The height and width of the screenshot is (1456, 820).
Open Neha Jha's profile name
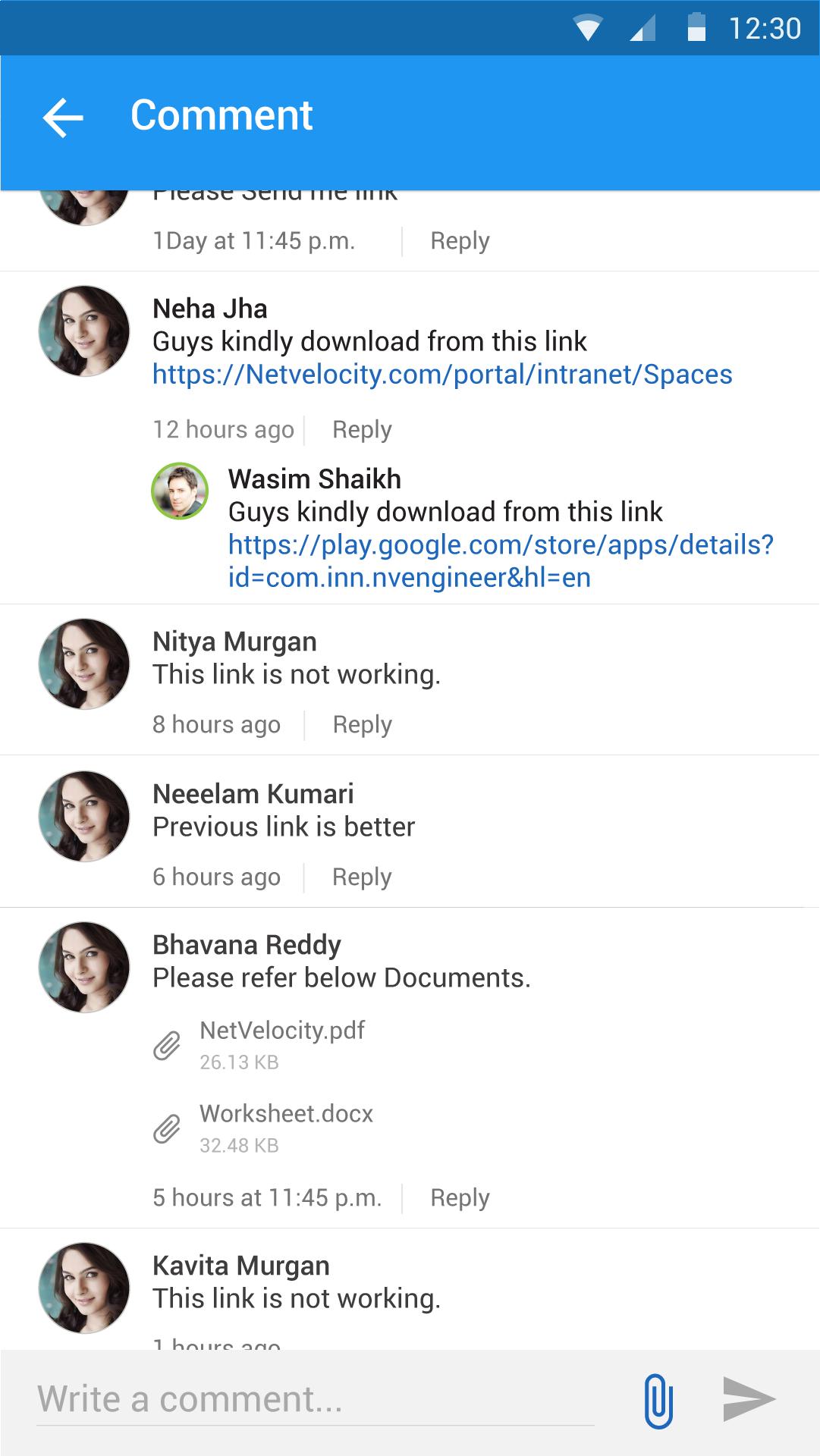(x=210, y=309)
